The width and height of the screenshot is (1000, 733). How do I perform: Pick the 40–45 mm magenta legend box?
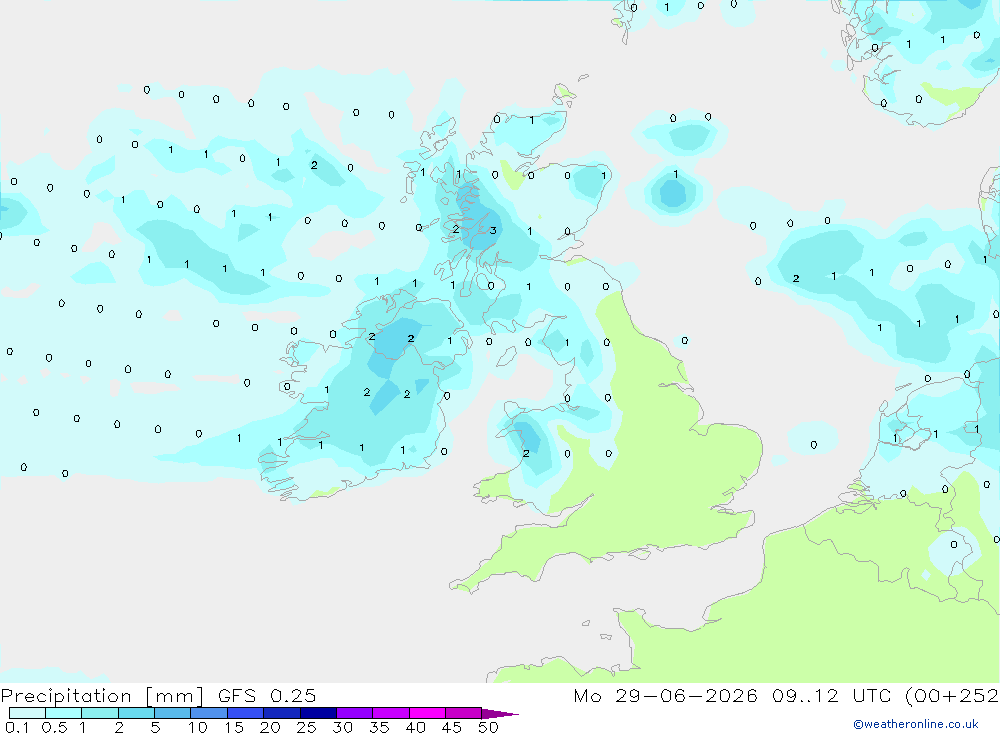coord(427,713)
